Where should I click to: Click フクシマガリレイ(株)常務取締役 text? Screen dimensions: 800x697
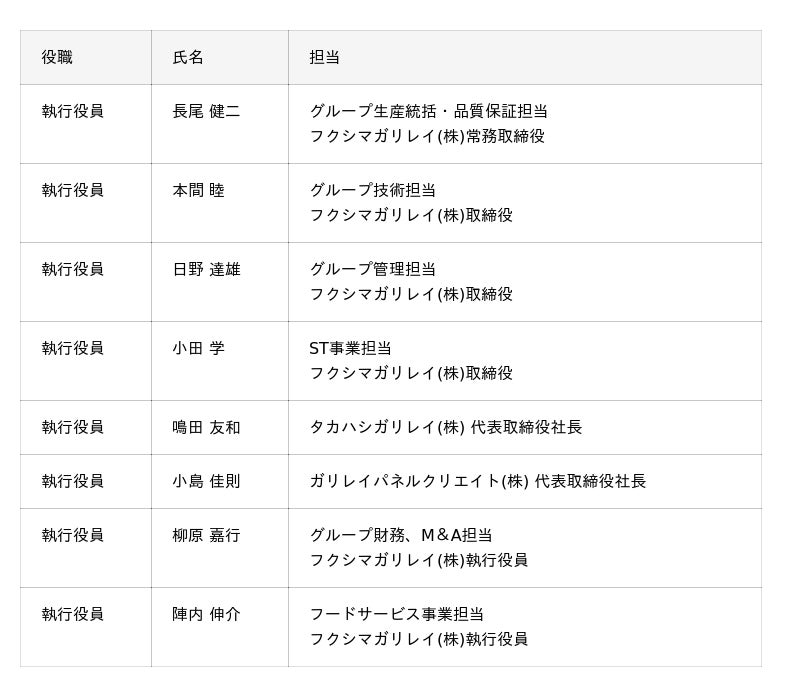point(427,137)
